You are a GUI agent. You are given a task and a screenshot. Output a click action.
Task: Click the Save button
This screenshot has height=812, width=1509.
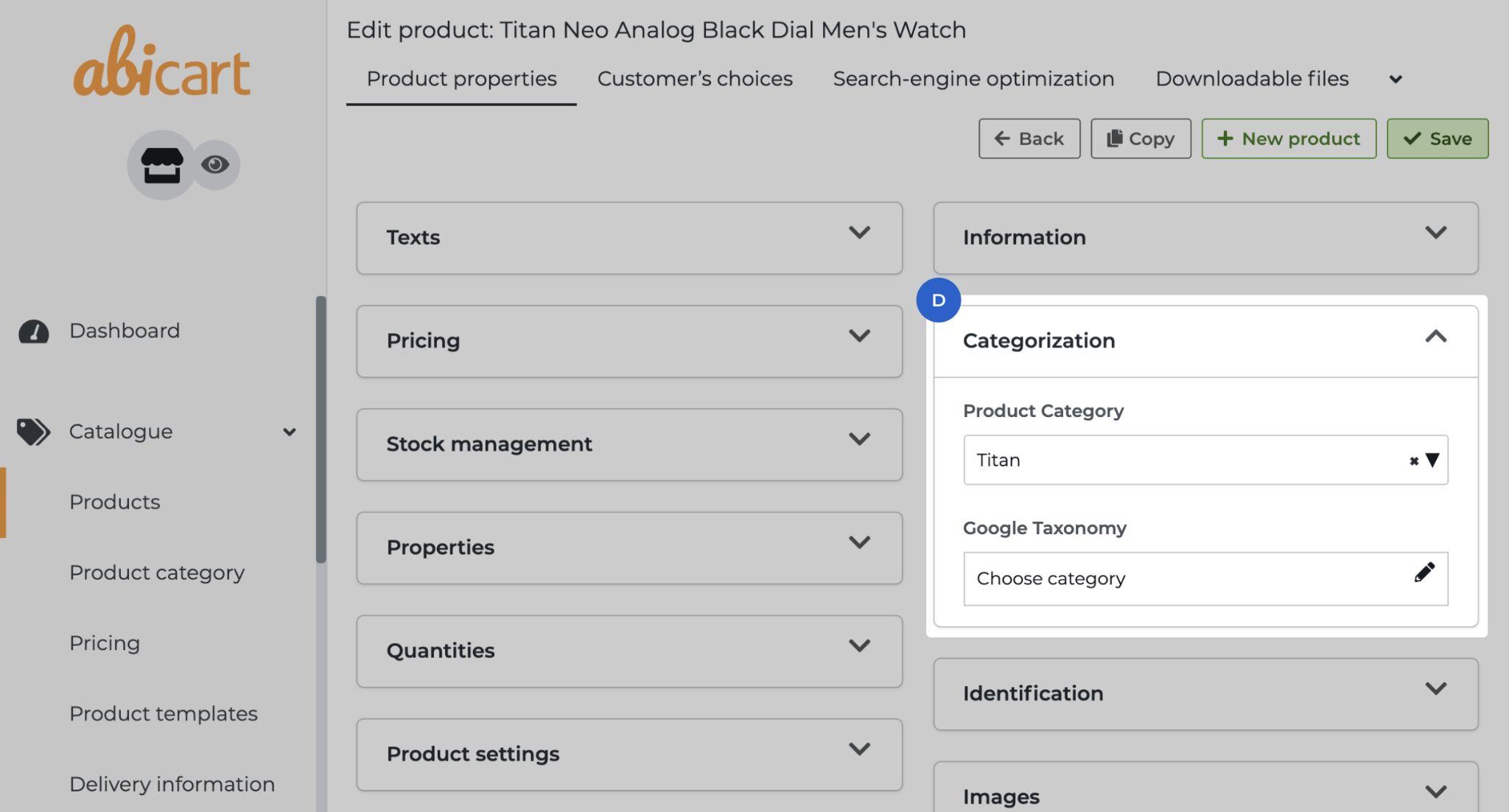[1437, 139]
